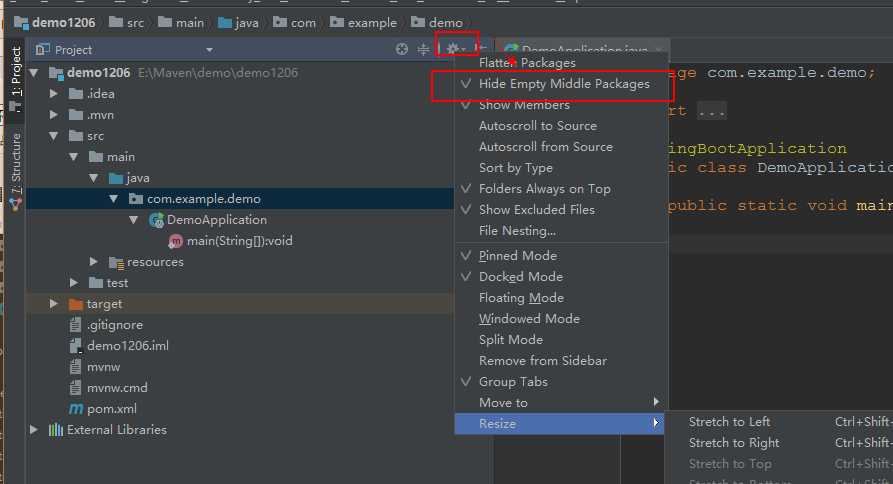The image size is (893, 484).
Task: Open File Nesting... menu item
Action: (x=560, y=231)
